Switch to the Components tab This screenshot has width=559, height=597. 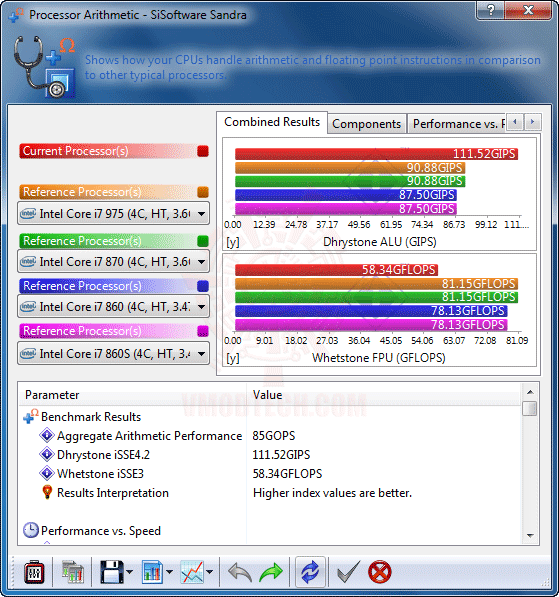[x=366, y=124]
